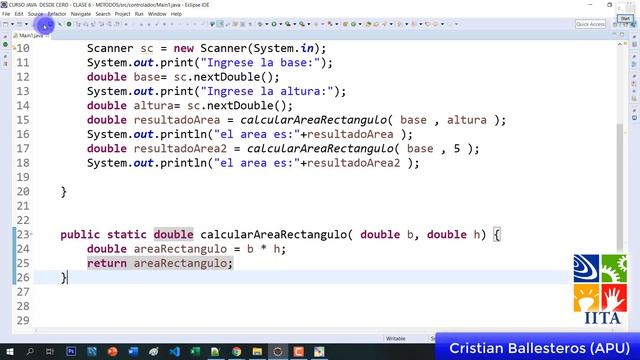Select the Main1.java editor tab
640x360 pixels.
coord(30,36)
